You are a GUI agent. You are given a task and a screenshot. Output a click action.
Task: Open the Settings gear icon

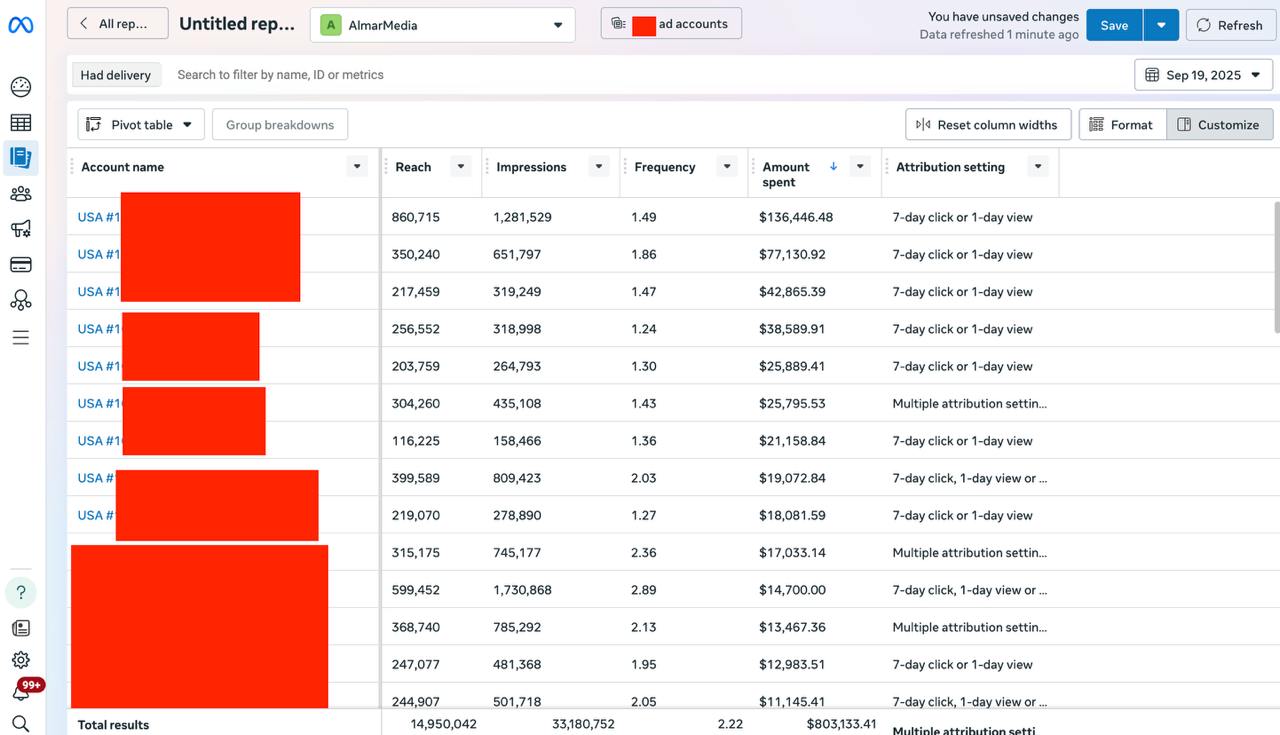(20, 660)
